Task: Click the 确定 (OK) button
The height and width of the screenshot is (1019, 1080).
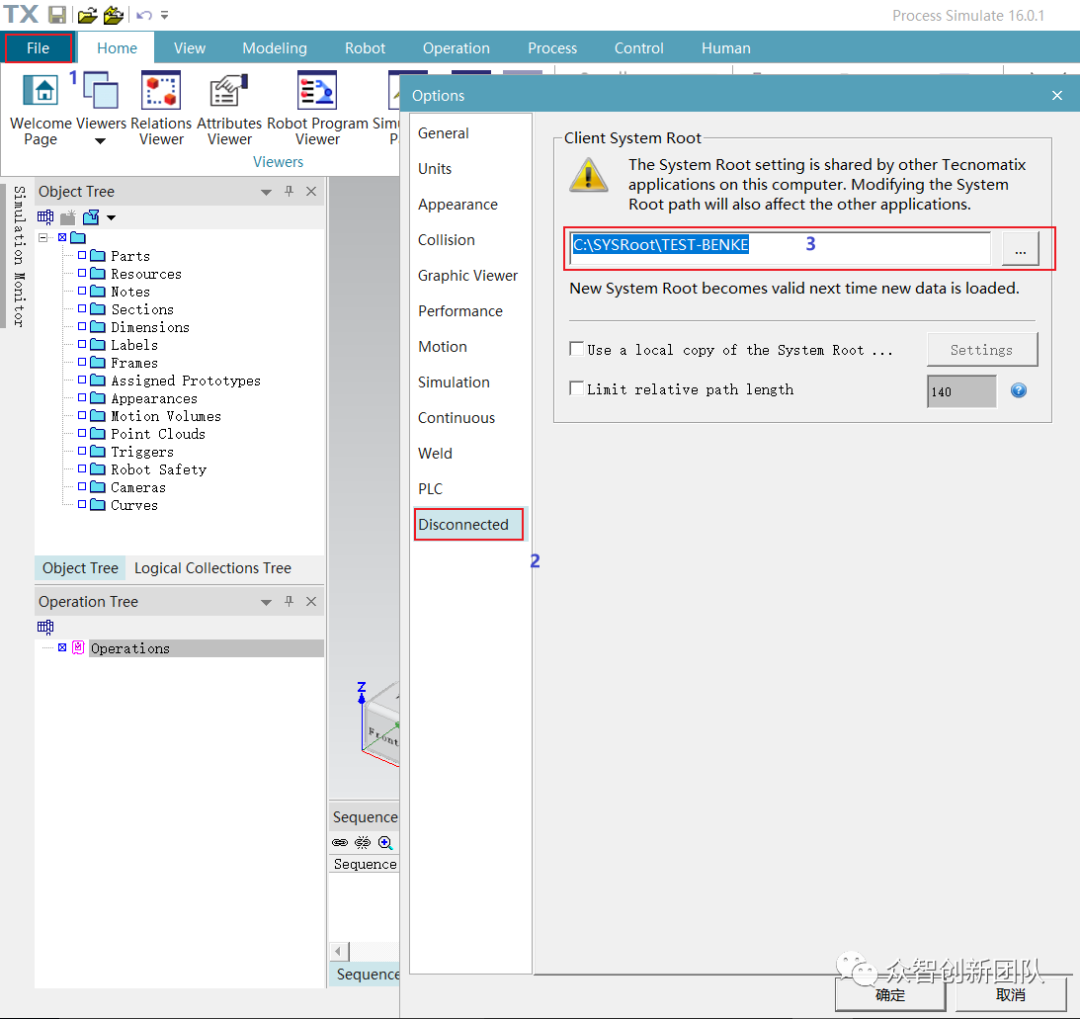Action: click(890, 994)
